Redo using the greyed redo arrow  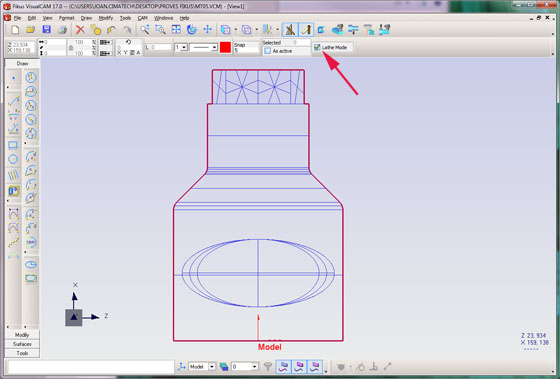(127, 30)
